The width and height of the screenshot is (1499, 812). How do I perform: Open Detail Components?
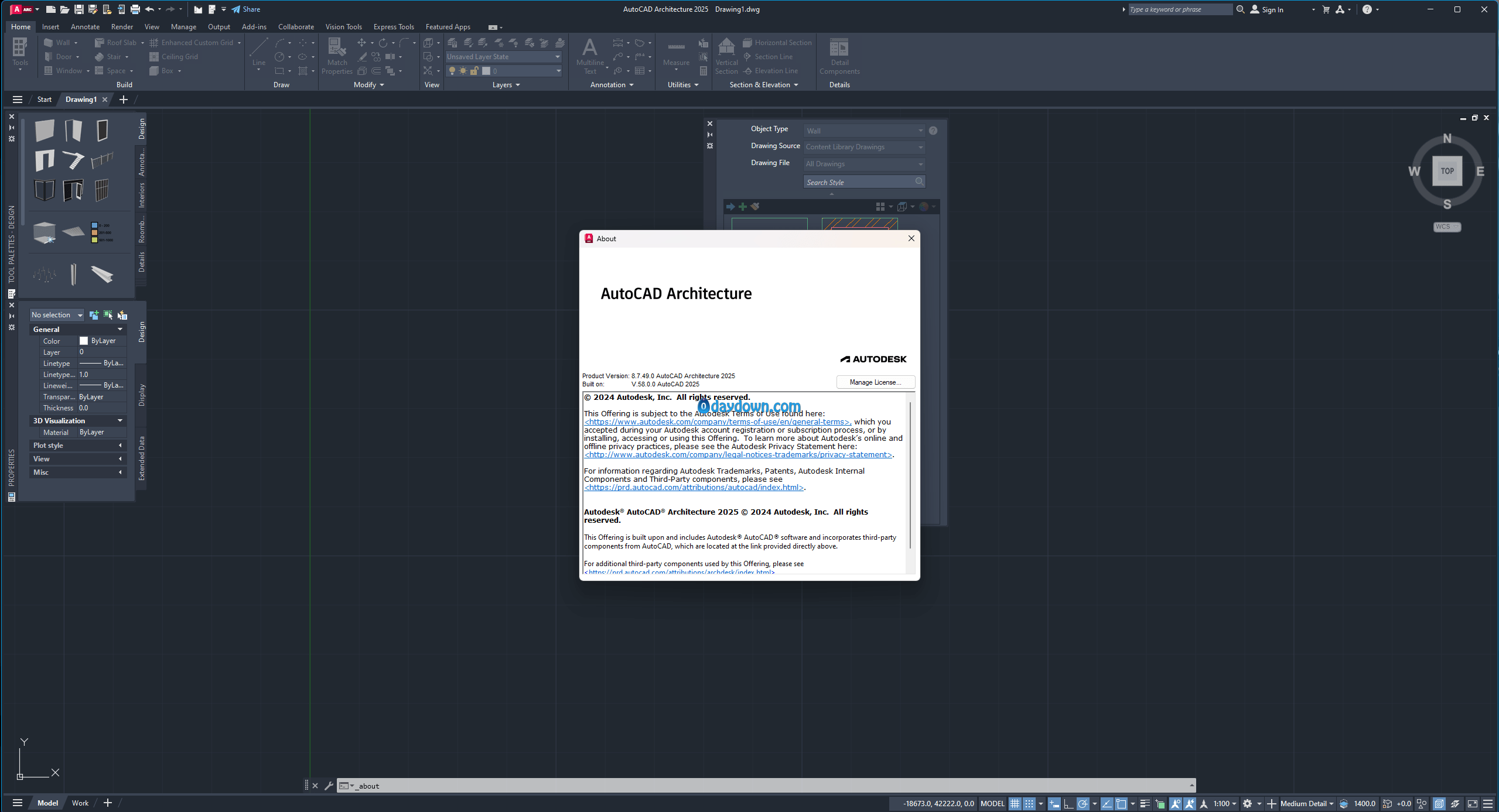[x=839, y=56]
